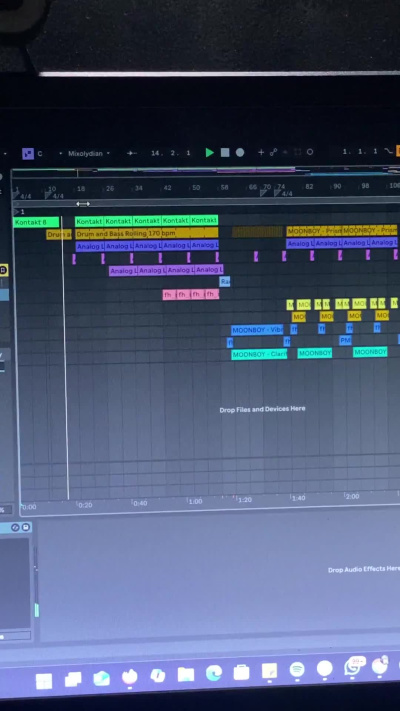Select the first blue Analog L clip at bar 18
The width and height of the screenshot is (400, 711).
point(90,246)
